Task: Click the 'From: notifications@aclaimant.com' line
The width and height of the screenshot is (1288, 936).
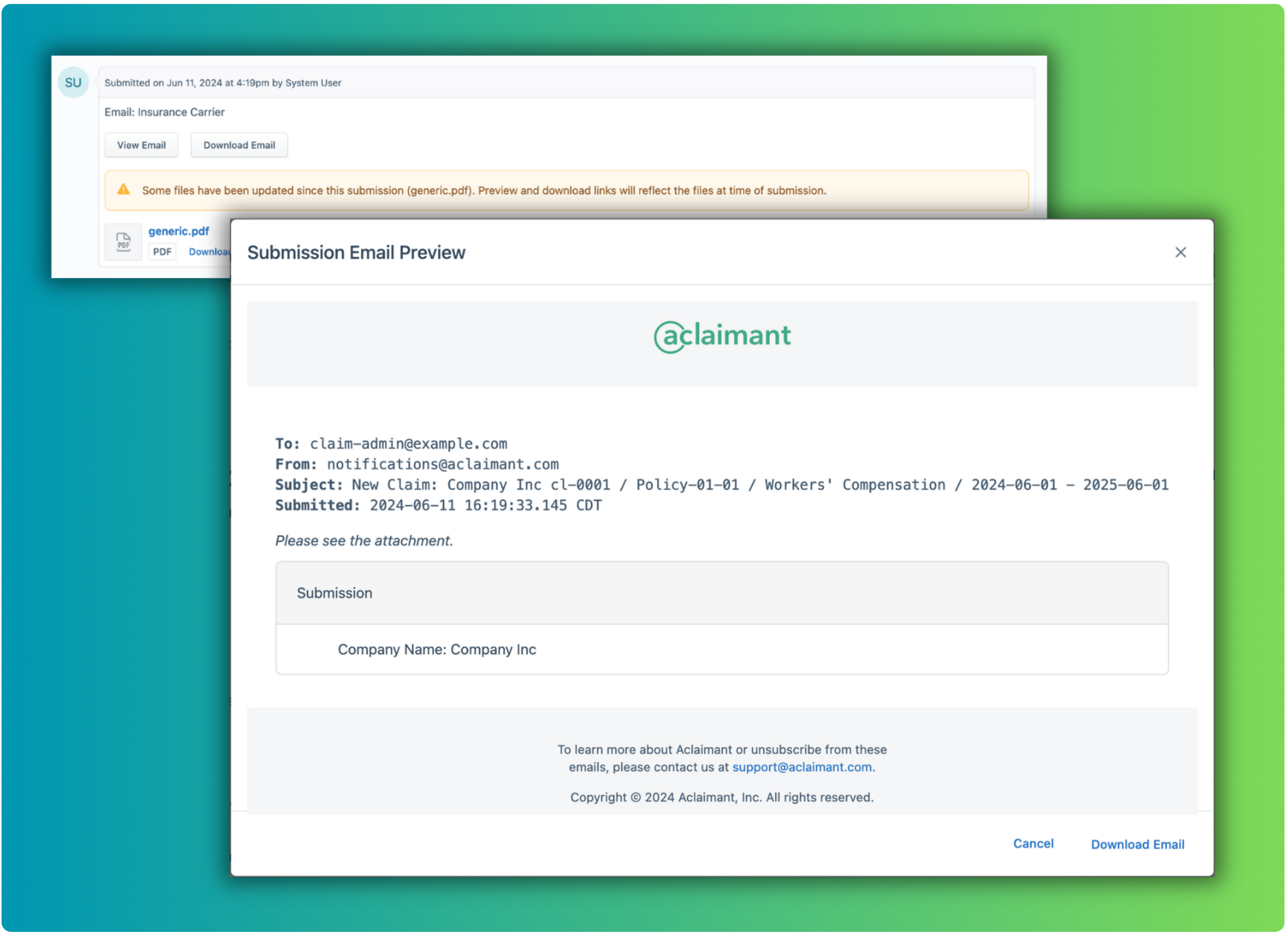Action: 417,464
